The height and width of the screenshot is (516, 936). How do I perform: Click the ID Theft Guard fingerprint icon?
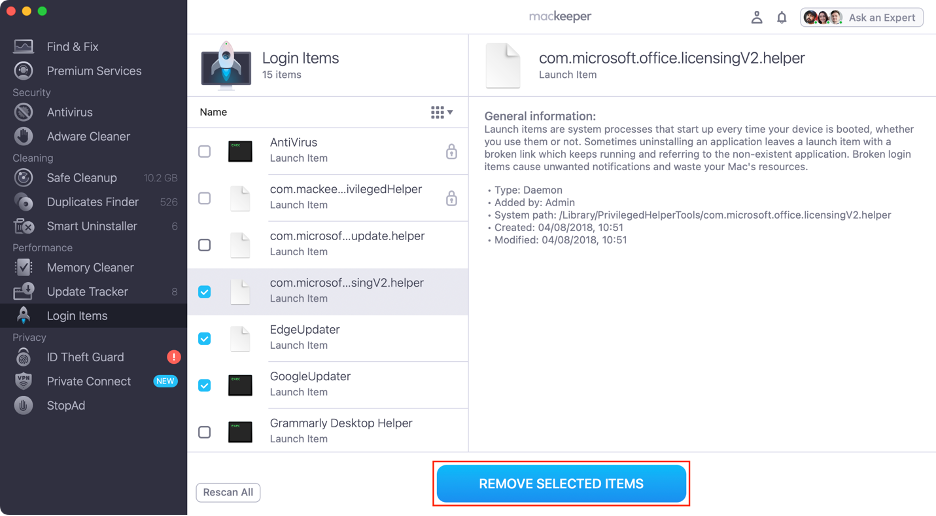tap(23, 357)
